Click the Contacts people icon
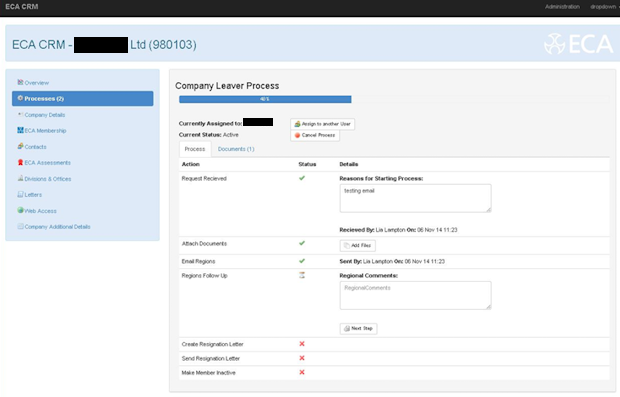The image size is (620, 397). (x=20, y=146)
